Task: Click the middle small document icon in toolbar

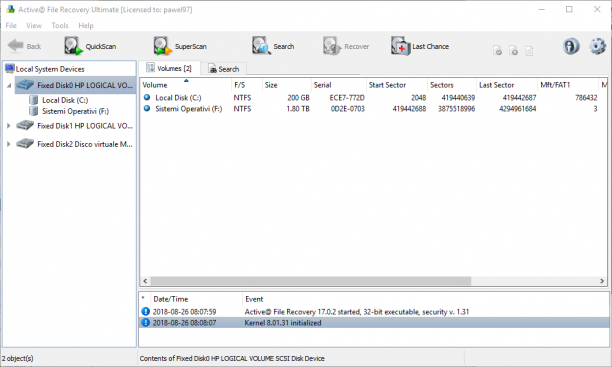Action: pyautogui.click(x=513, y=50)
